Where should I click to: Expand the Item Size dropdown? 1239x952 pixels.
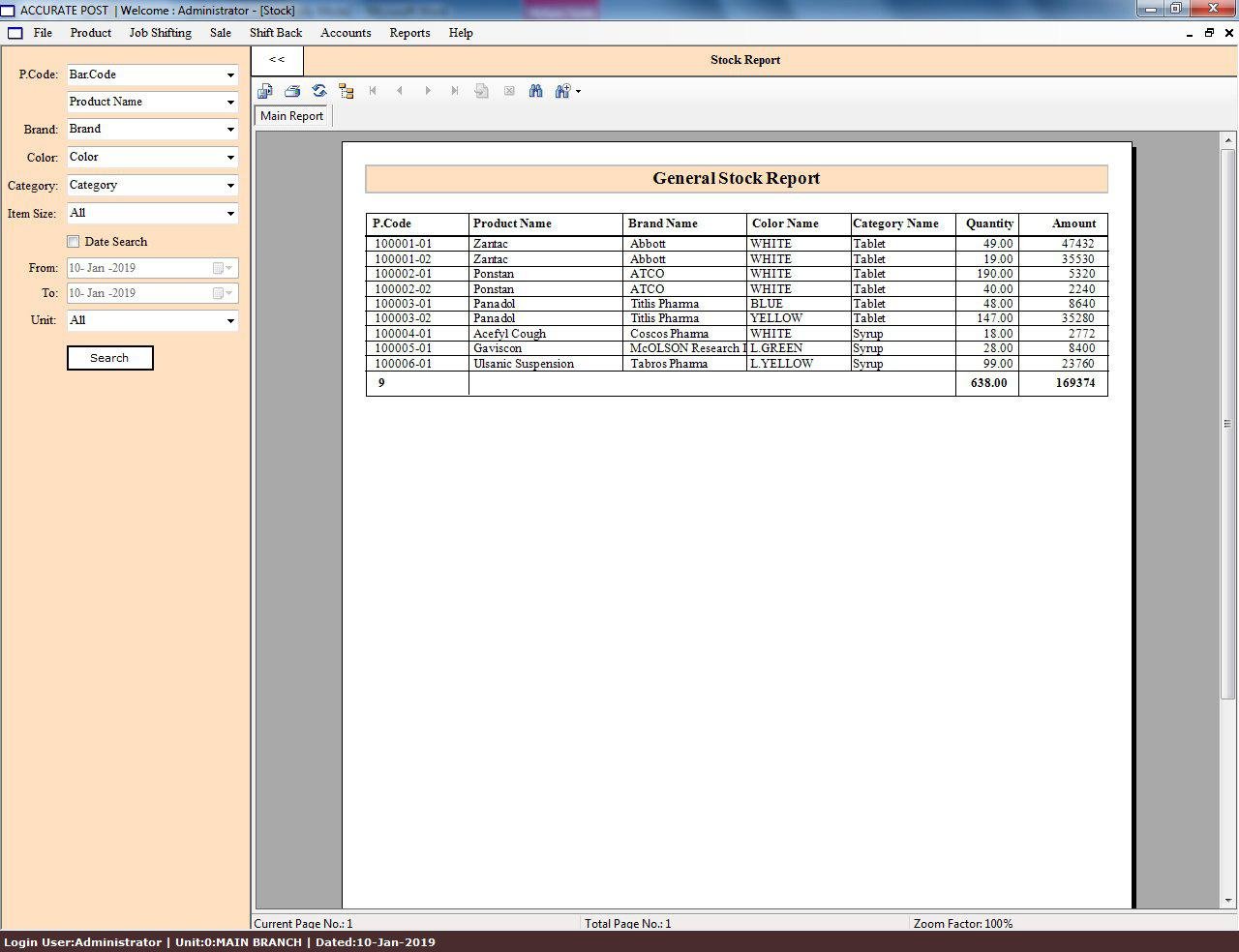[x=230, y=214]
